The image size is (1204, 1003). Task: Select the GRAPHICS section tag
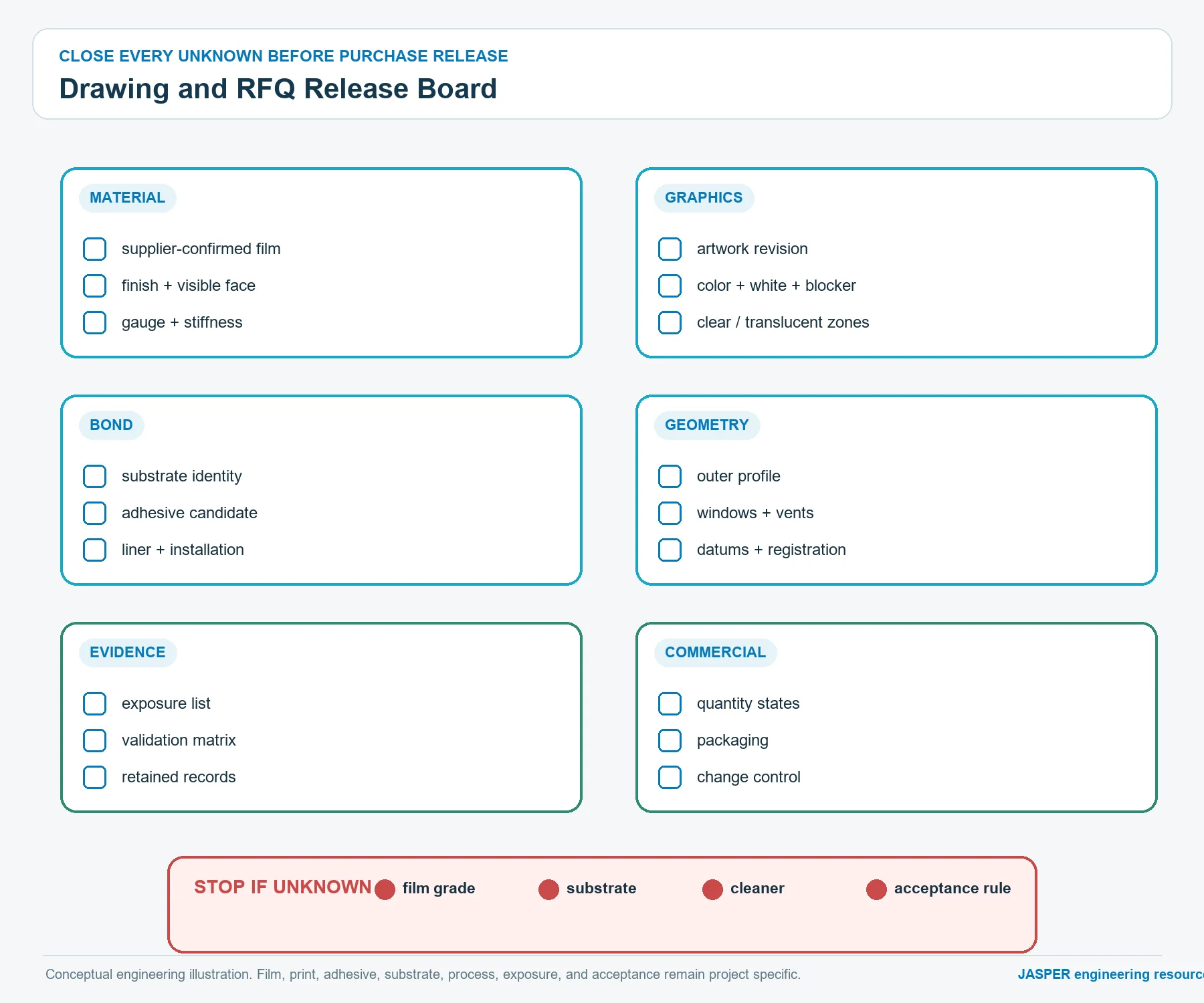tap(704, 198)
